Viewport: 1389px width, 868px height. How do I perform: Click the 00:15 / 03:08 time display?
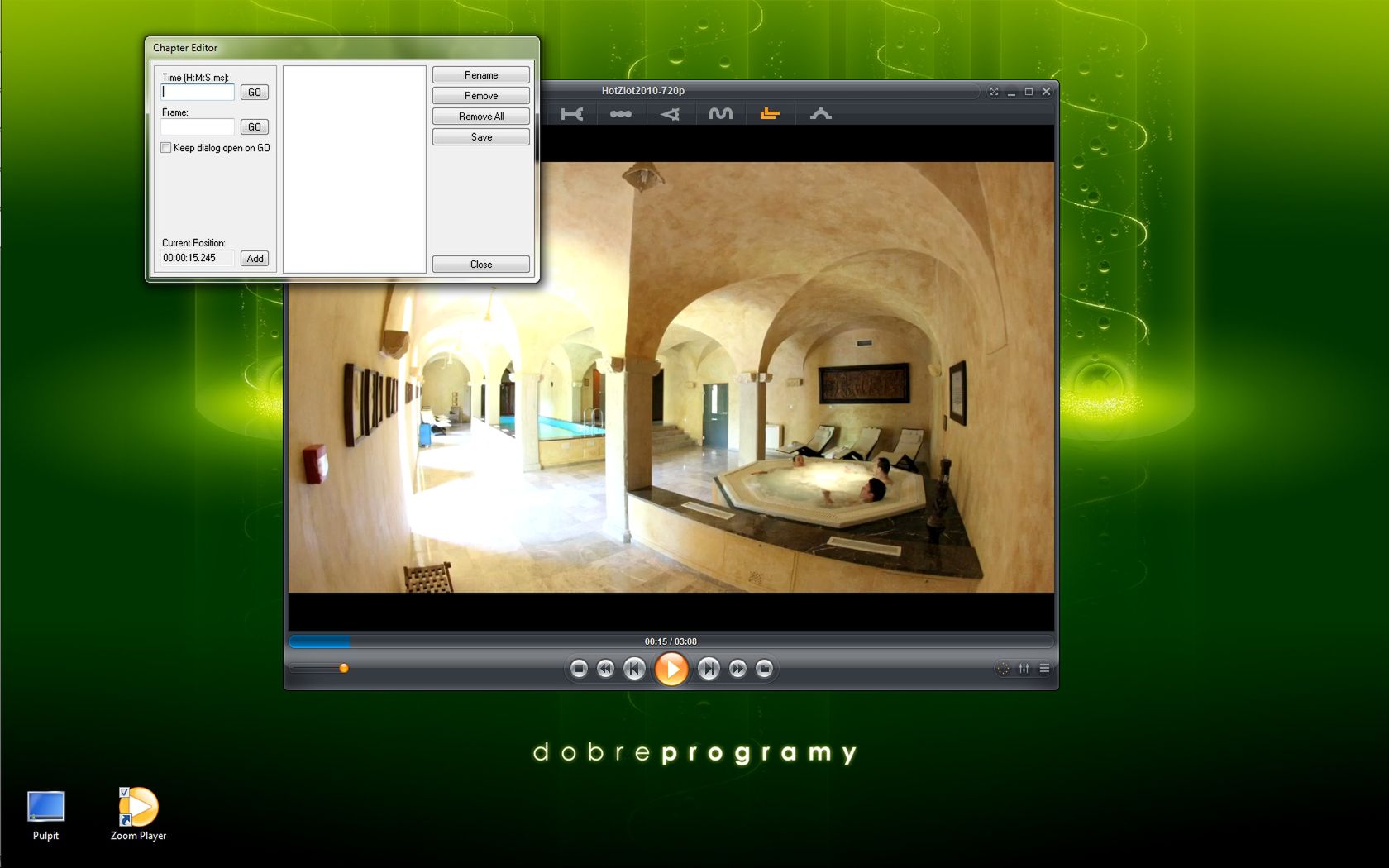(671, 641)
